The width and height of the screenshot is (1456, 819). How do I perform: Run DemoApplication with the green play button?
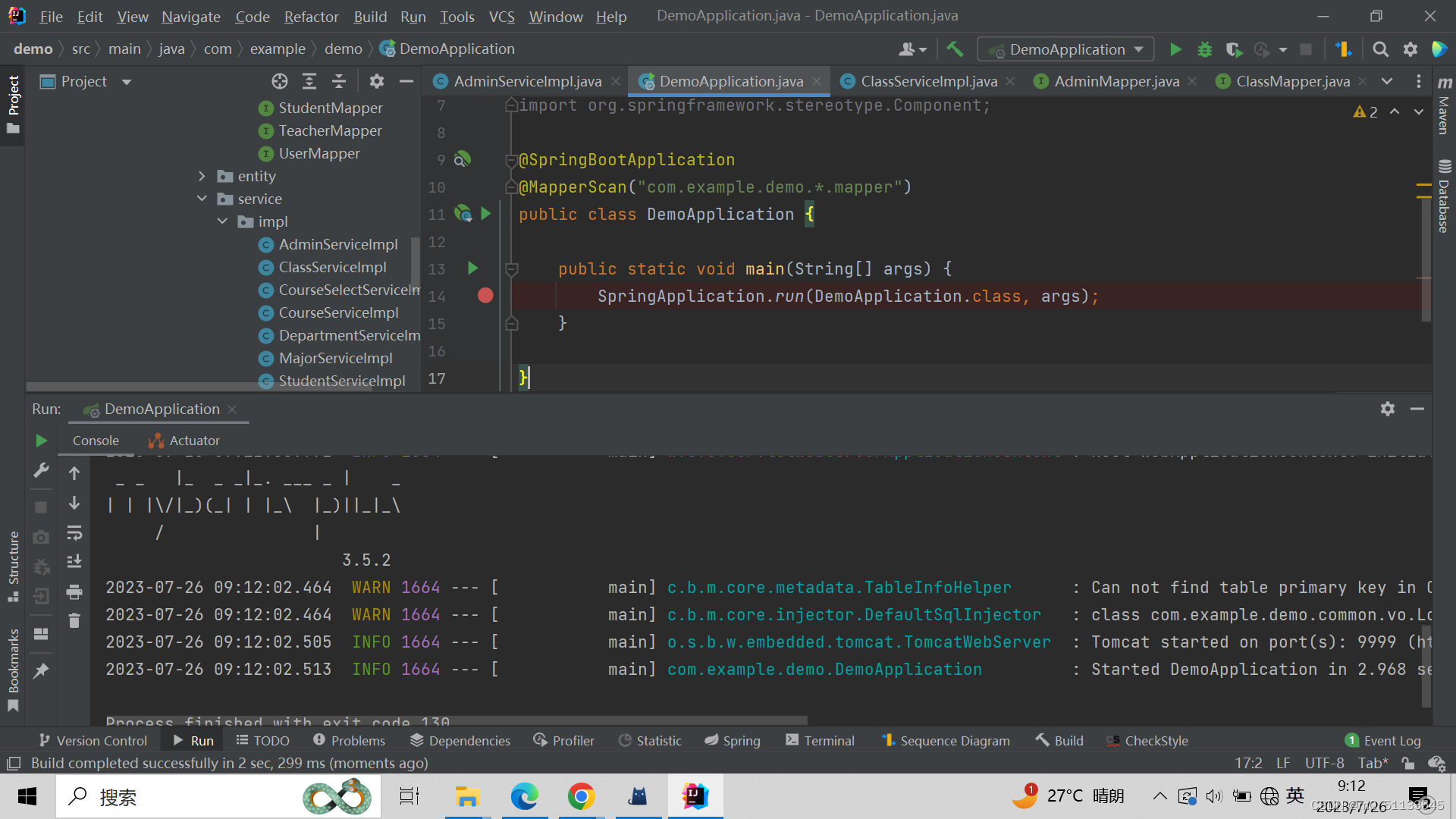point(1176,49)
